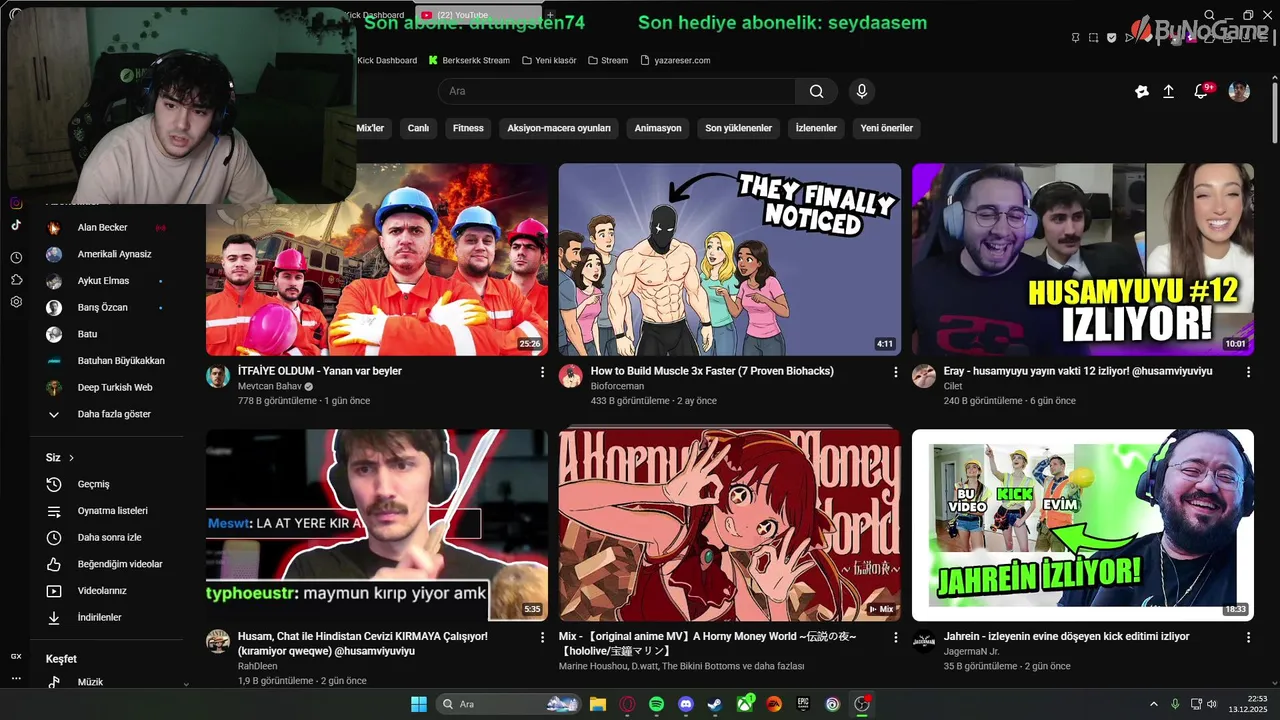
Task: Click the Windows taskbar Ara search box
Action: pyautogui.click(x=508, y=704)
